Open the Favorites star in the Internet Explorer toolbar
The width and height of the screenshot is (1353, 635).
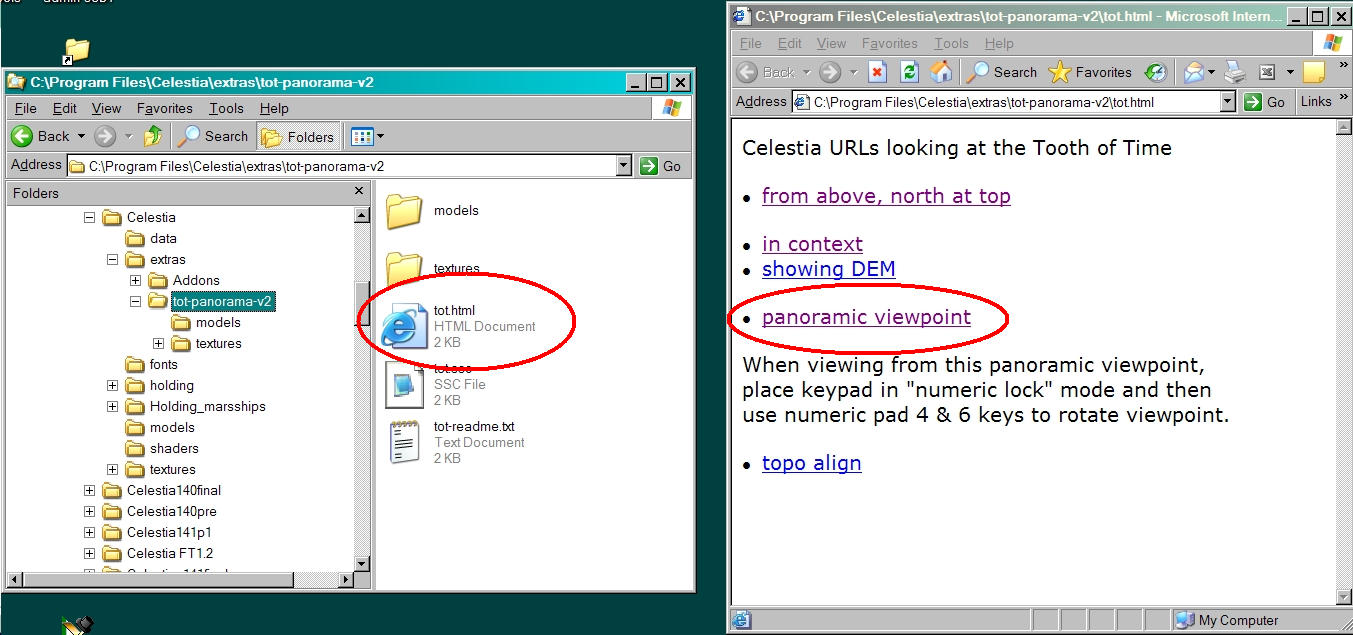(x=1090, y=72)
